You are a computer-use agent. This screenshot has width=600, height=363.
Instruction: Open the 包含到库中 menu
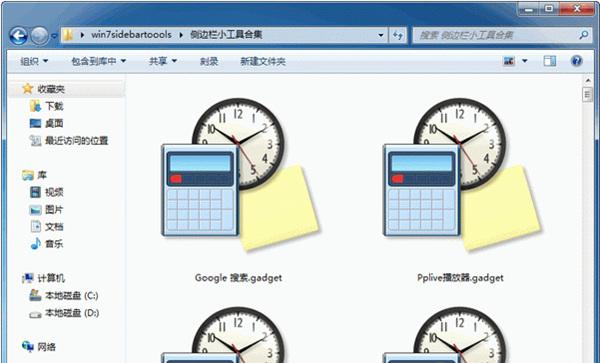99,61
